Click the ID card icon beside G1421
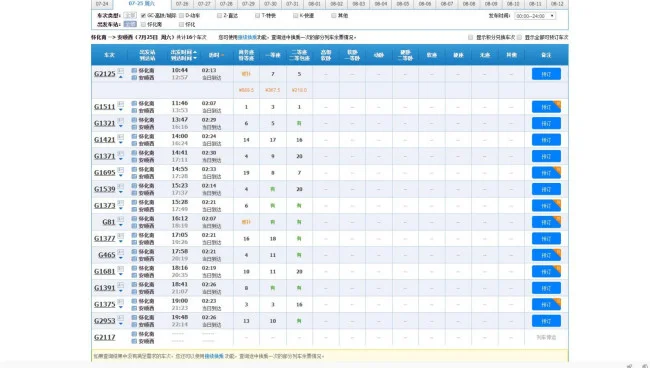 121,137
